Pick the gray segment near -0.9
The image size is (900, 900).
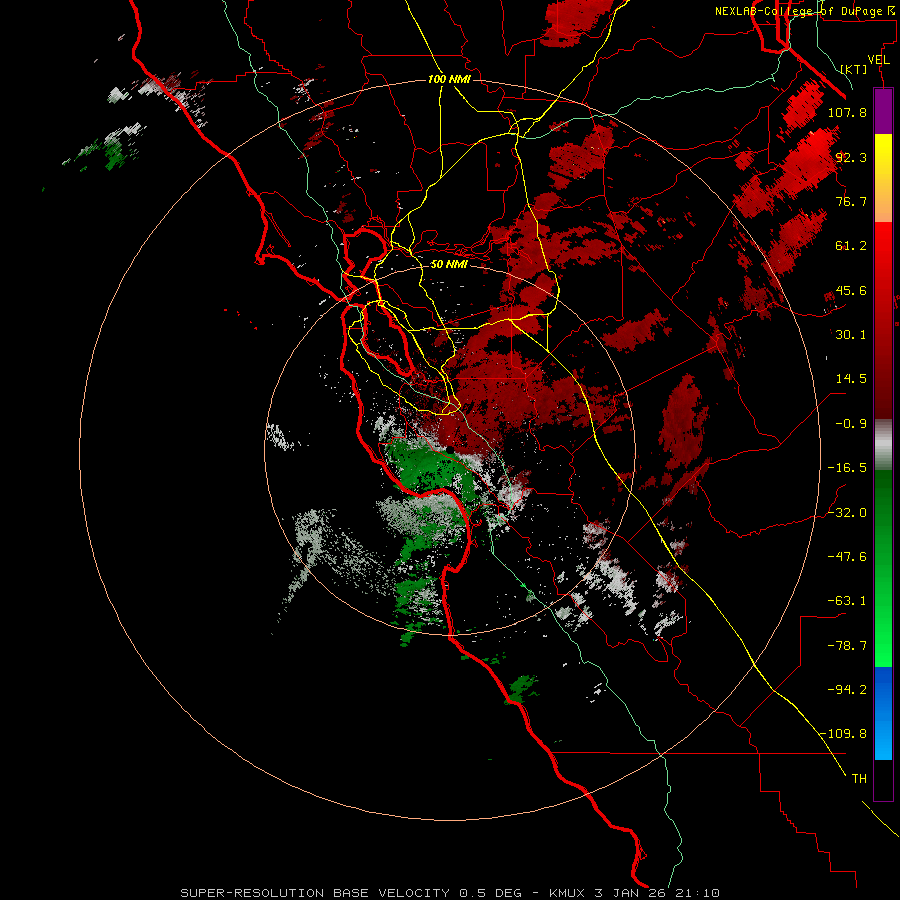click(x=883, y=444)
